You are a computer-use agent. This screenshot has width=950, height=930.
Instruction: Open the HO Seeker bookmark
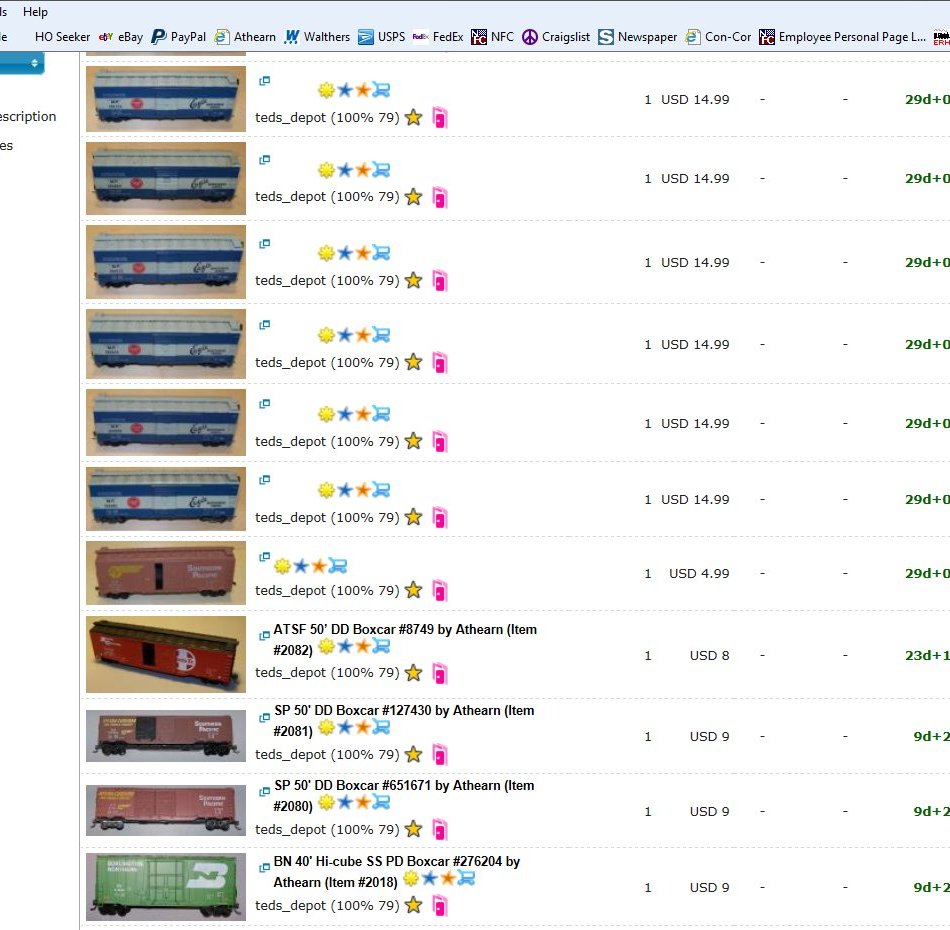tap(62, 37)
